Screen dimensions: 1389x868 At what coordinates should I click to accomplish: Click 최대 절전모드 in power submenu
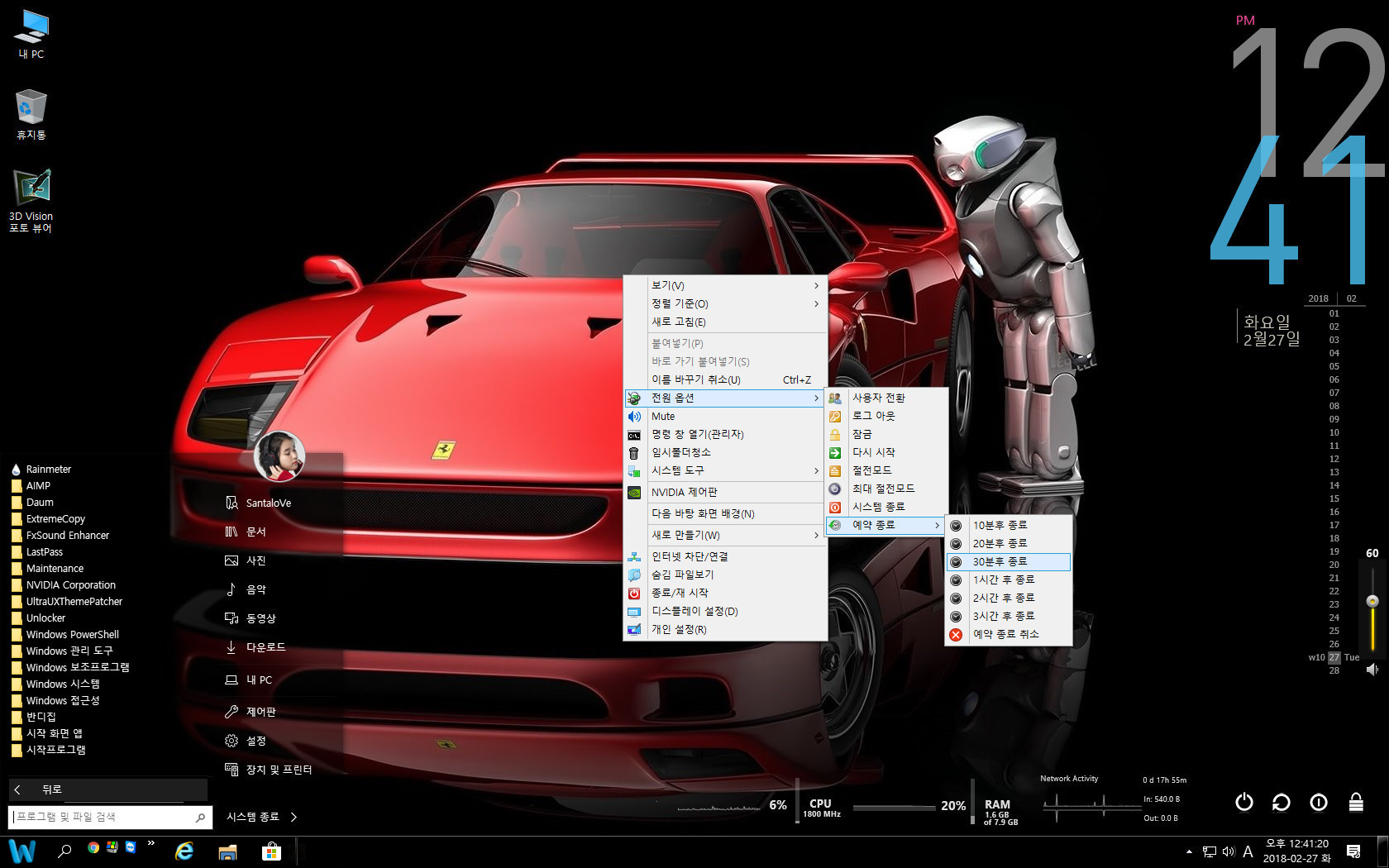tap(886, 489)
